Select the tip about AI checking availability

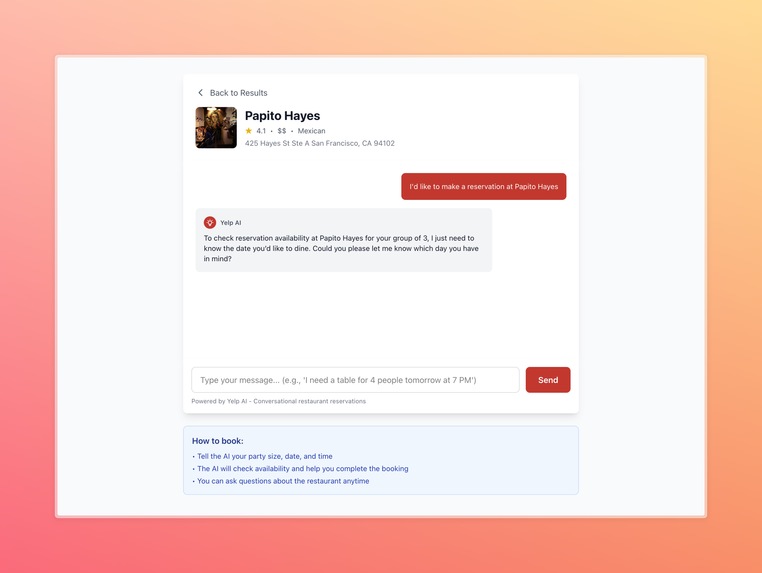(x=300, y=469)
